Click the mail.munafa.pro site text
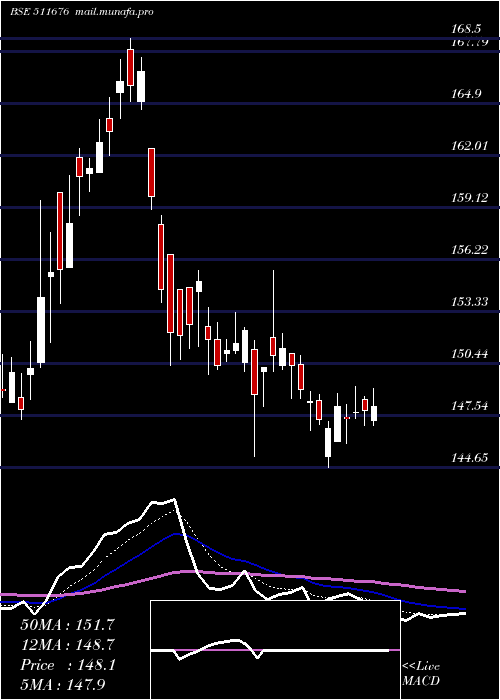 coord(113,12)
